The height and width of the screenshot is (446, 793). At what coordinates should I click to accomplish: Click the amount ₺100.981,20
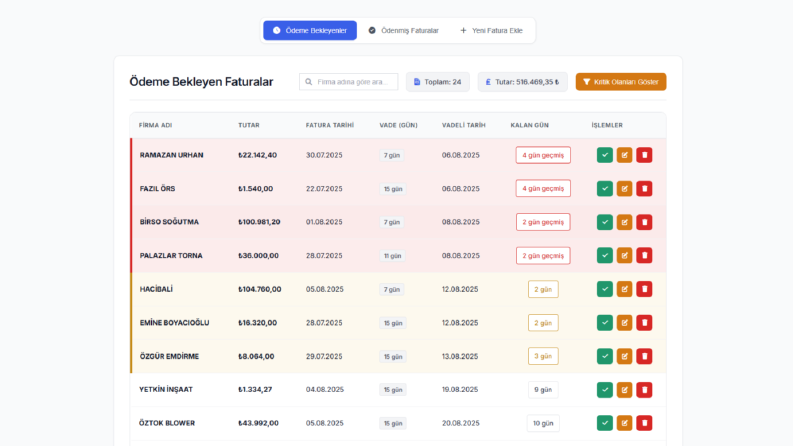(x=259, y=222)
